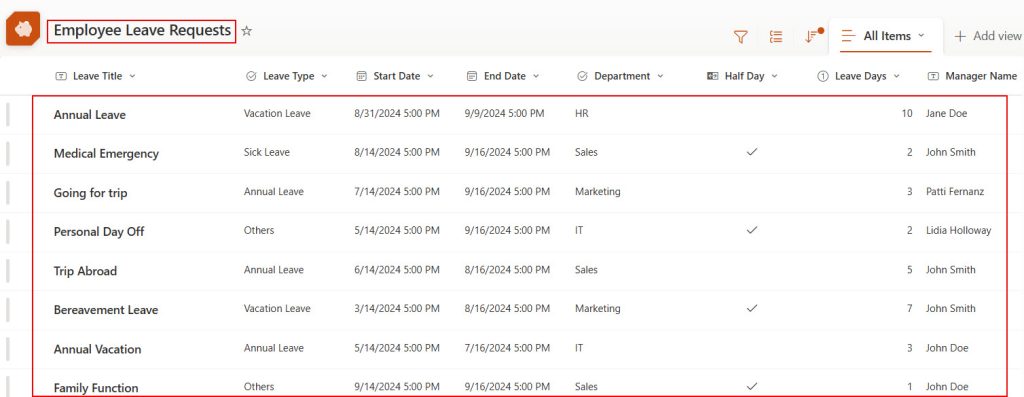Click the End Date calendar icon
Screen dimensions: 1024x397
click(472, 76)
